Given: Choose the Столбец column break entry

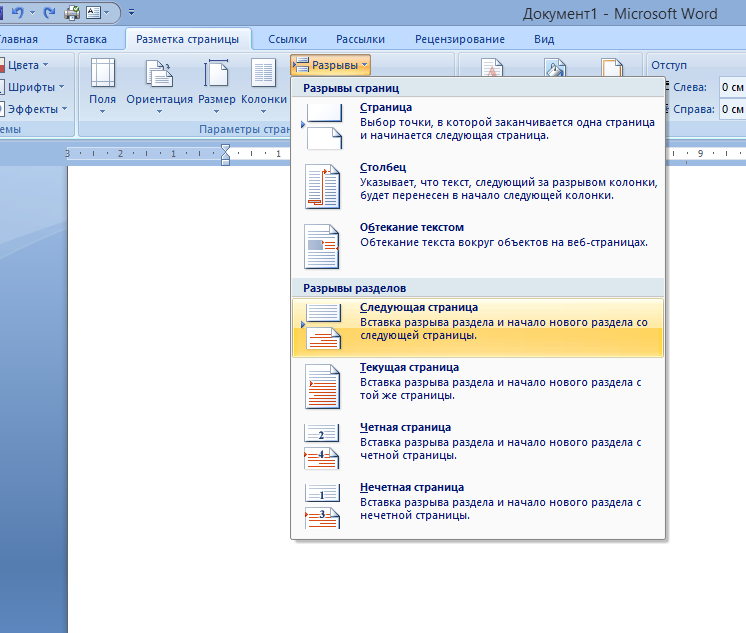Looking at the screenshot, I should coord(478,186).
